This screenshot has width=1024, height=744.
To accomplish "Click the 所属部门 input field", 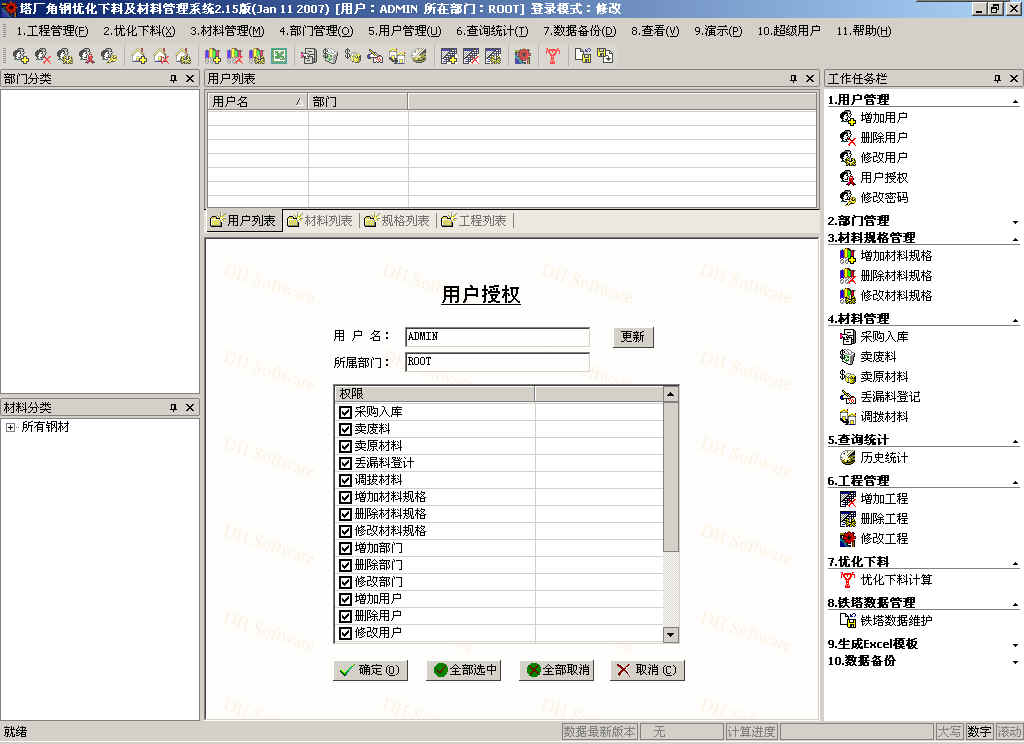I will (497, 362).
